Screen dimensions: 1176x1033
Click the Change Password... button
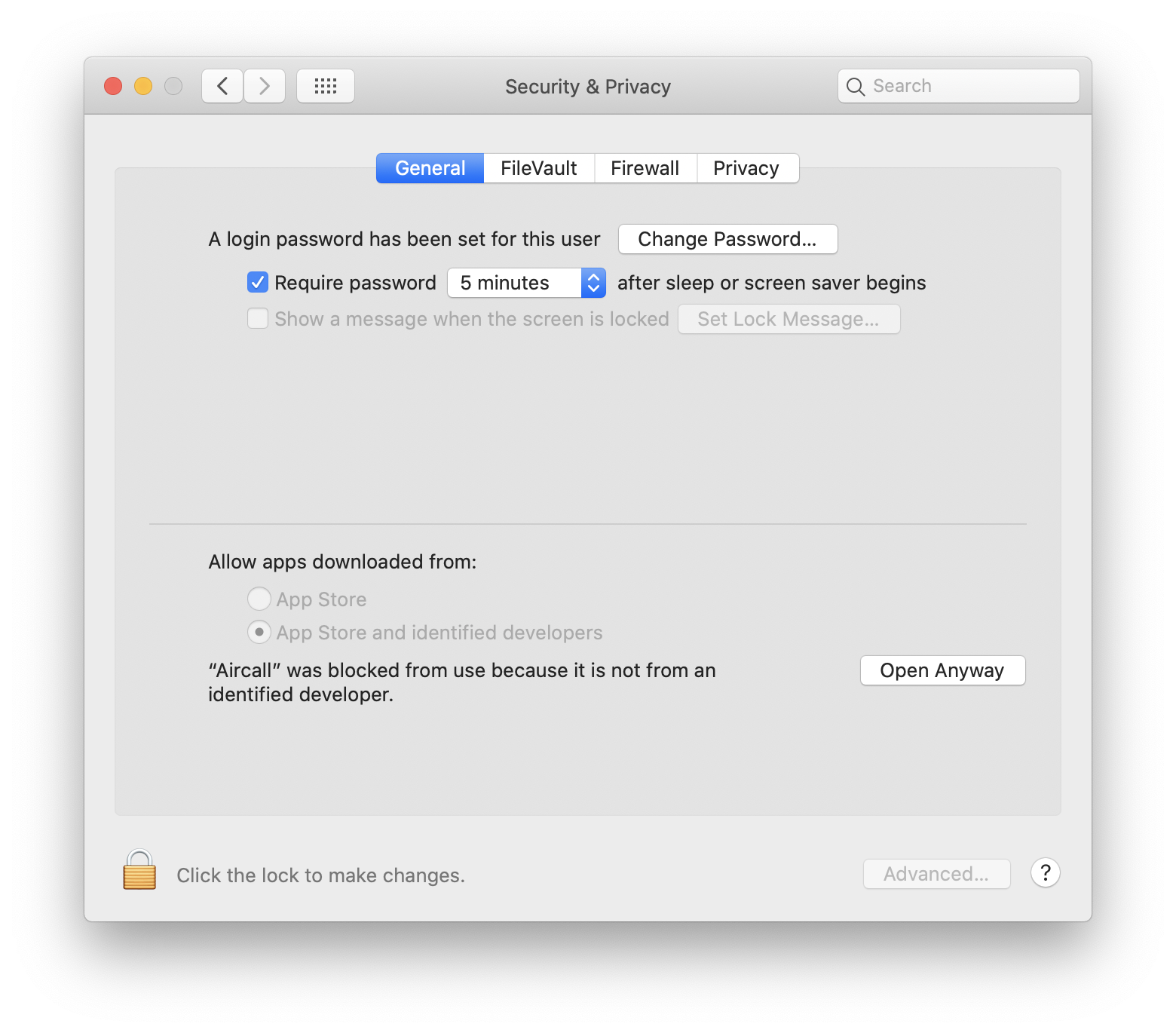click(728, 239)
